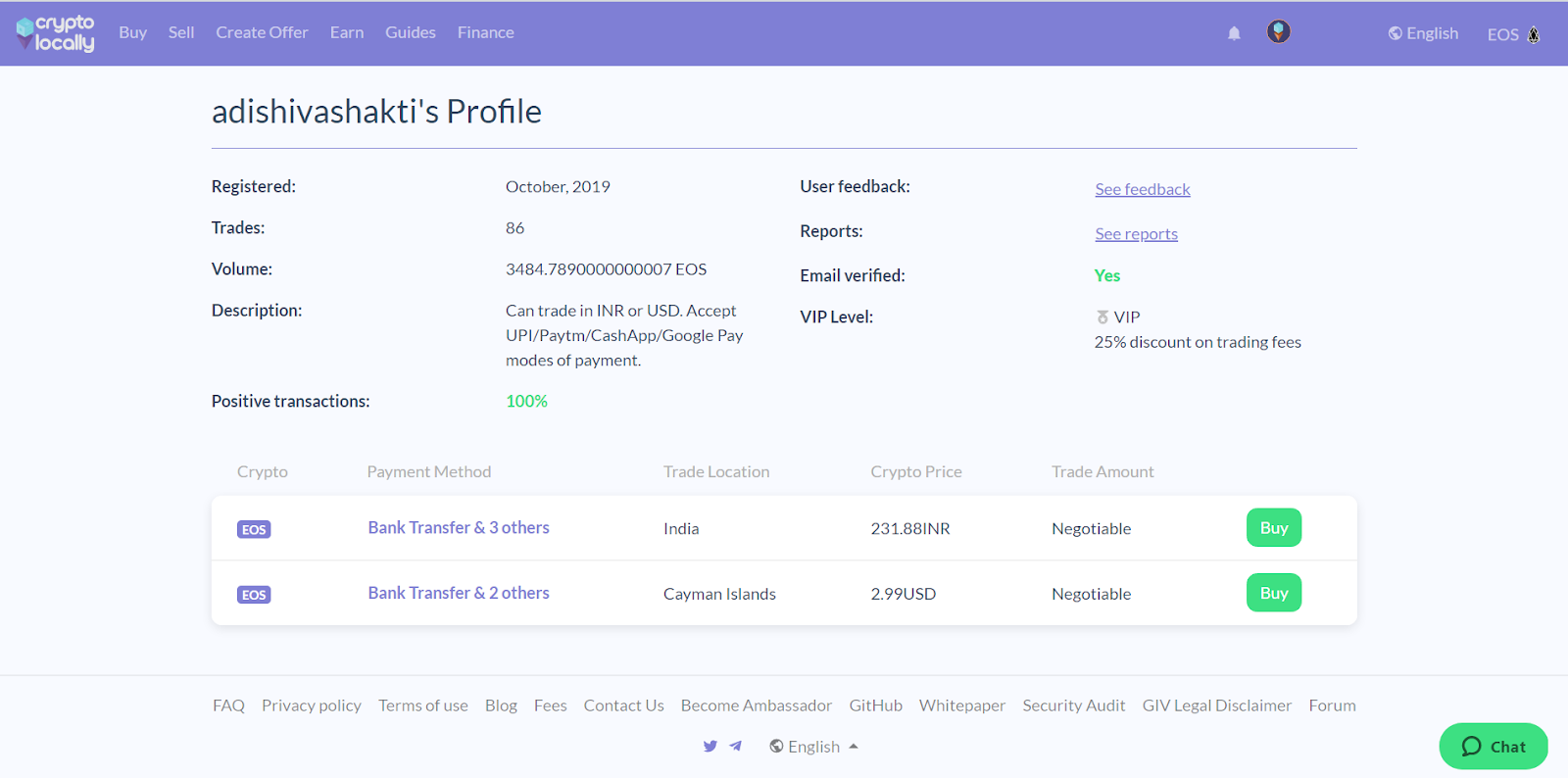Open the Whitepaper footer link
Screen dimensions: 1568x778
962,705
